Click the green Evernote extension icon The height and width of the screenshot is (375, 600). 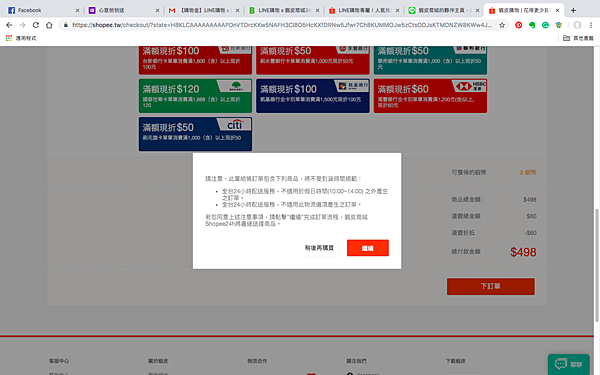[x=532, y=25]
